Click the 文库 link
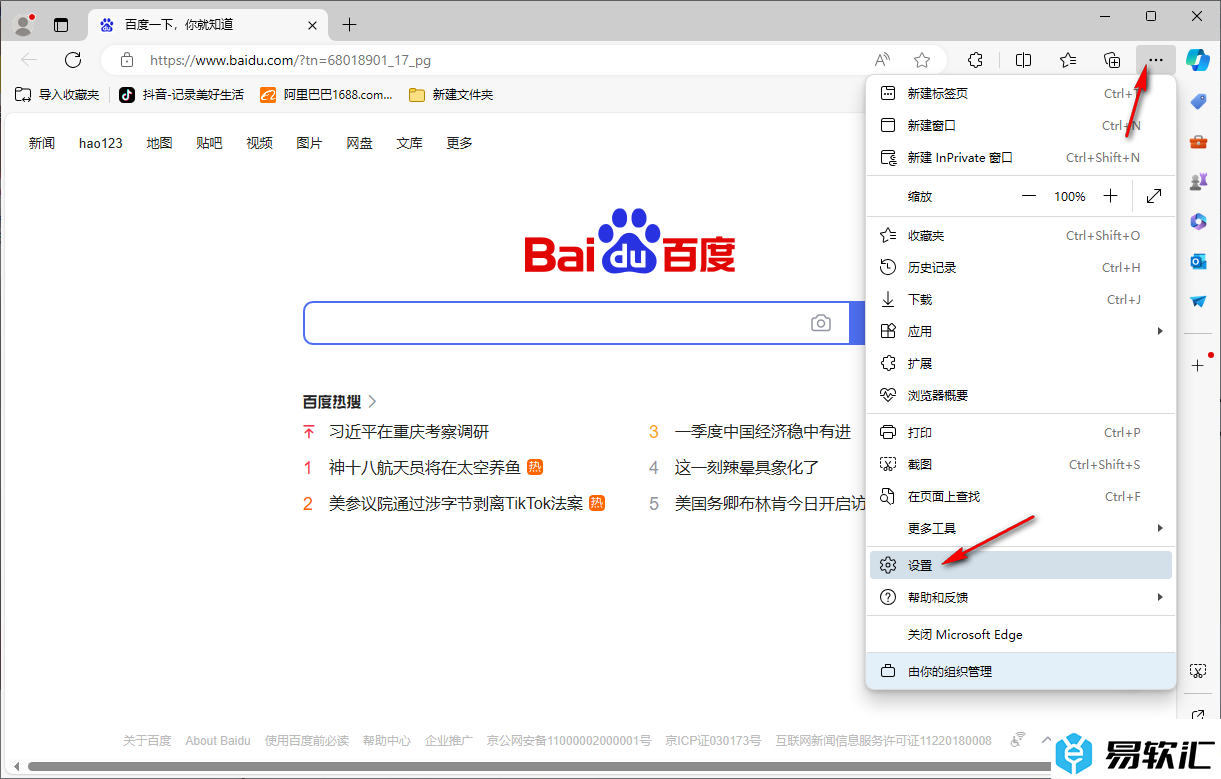The height and width of the screenshot is (779, 1221). [409, 143]
